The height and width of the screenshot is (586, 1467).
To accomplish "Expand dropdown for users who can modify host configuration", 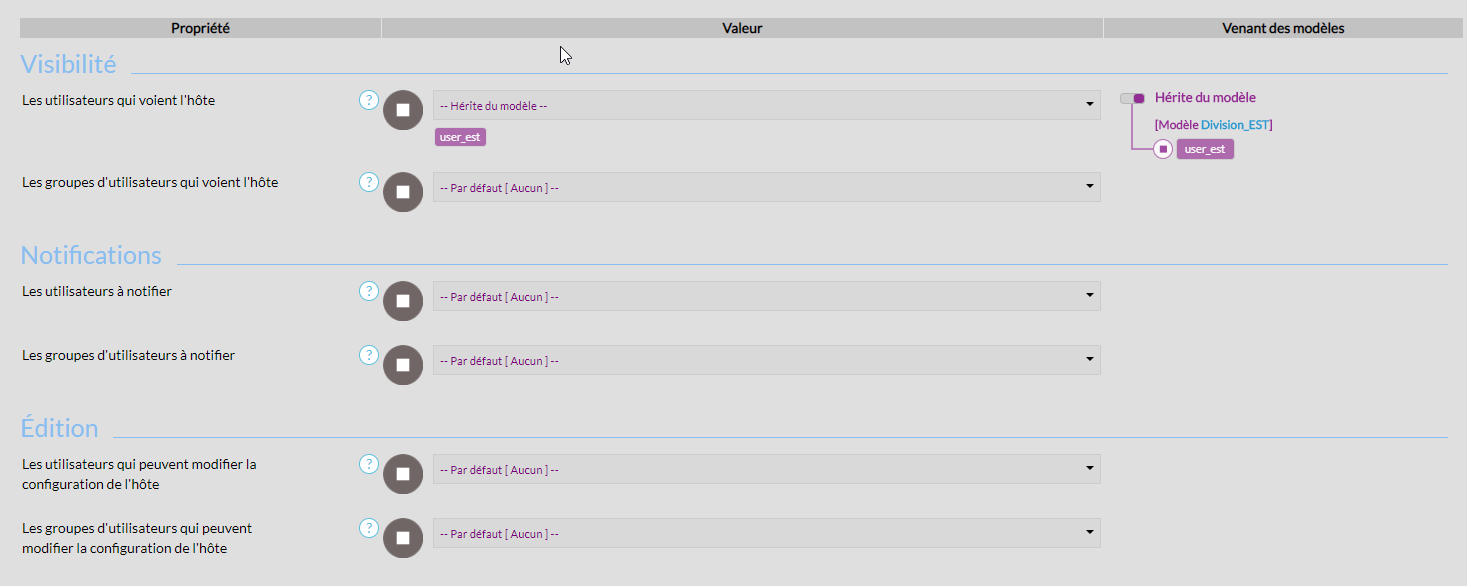I will click(766, 469).
